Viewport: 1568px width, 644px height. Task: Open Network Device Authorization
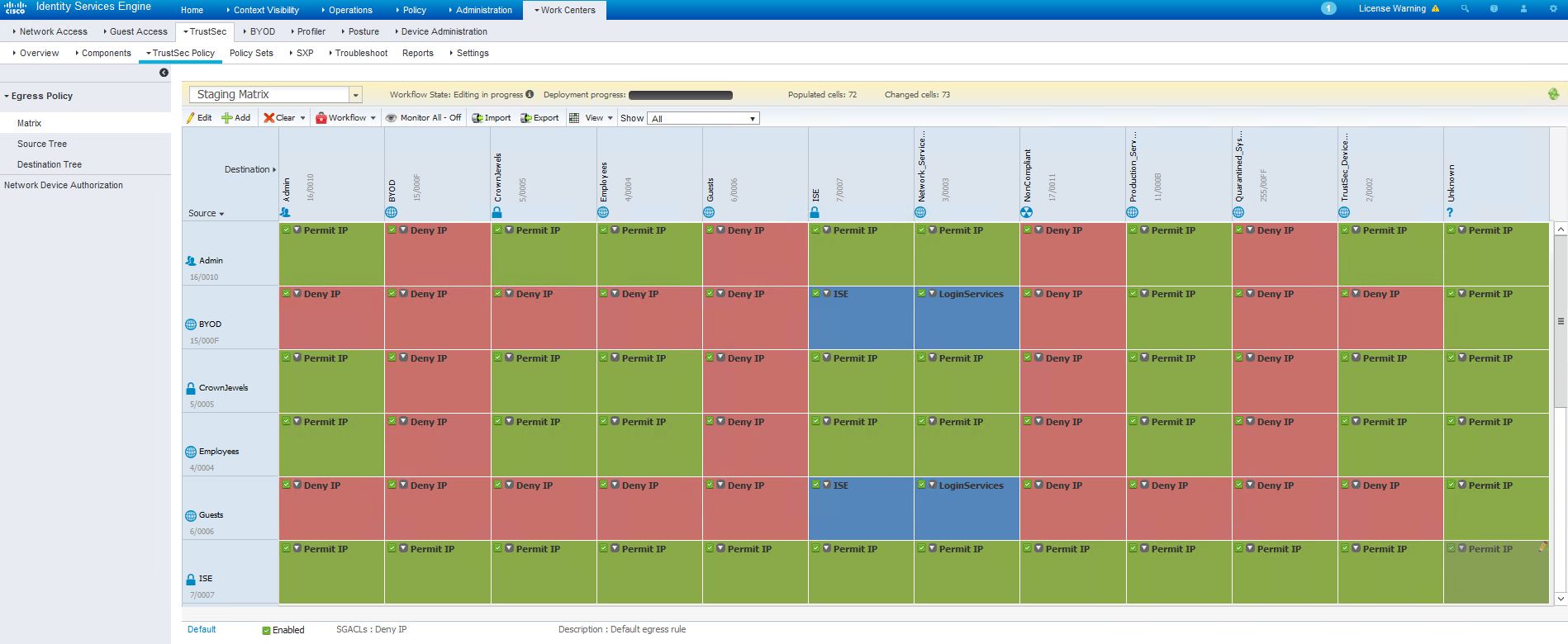[x=64, y=185]
